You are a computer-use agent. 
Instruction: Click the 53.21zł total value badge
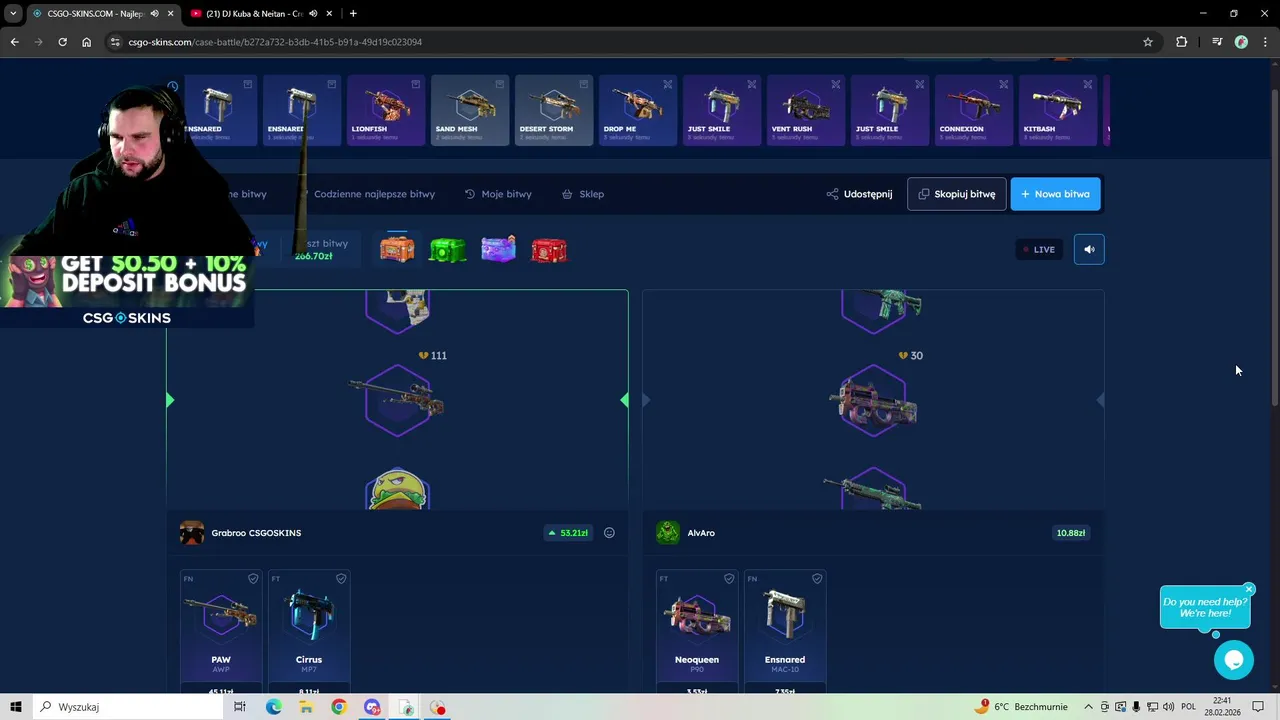pos(567,533)
